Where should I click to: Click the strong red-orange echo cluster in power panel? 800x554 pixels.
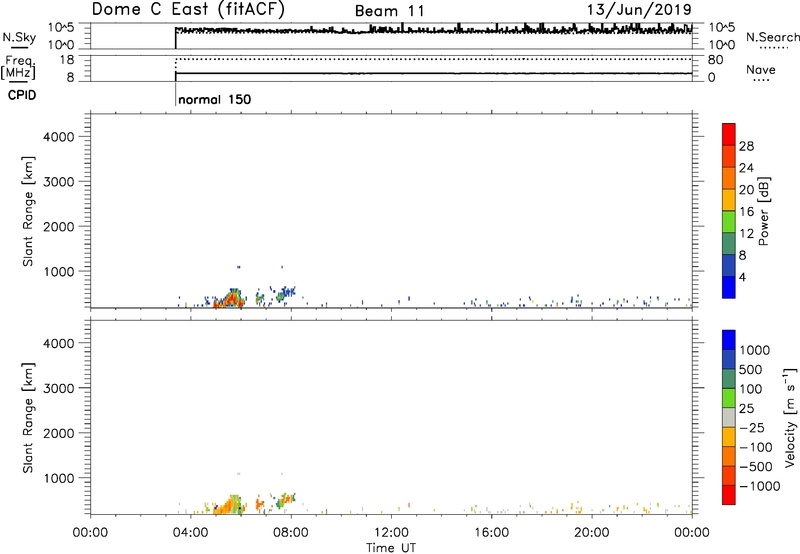(230, 299)
